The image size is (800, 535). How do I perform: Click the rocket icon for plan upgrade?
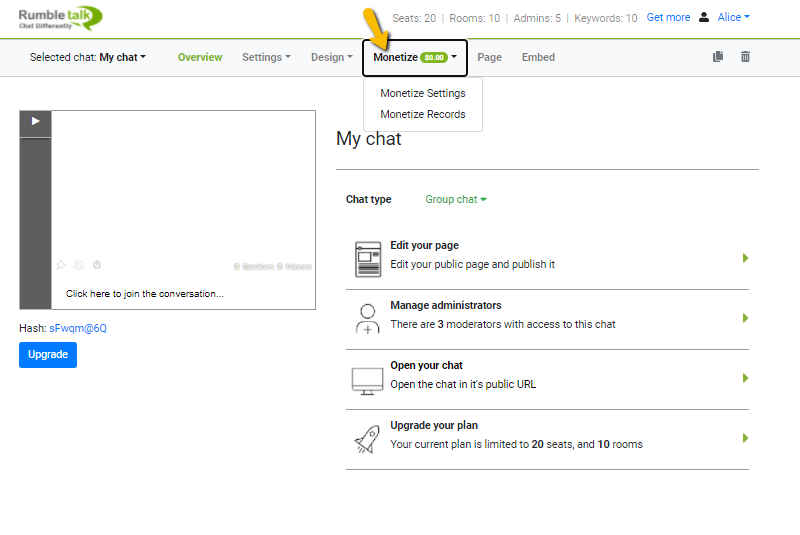click(367, 439)
